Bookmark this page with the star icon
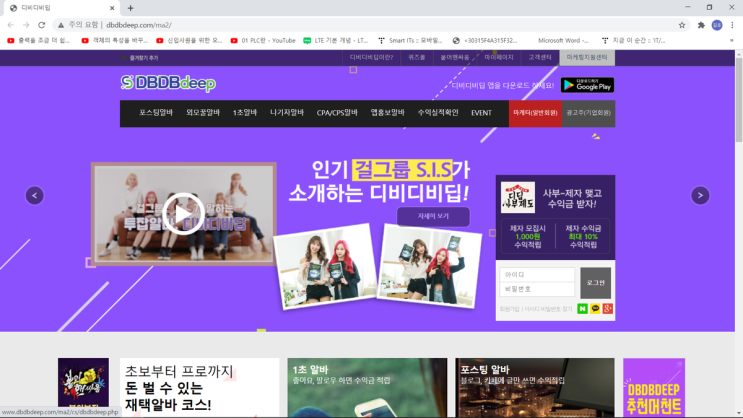The width and height of the screenshot is (743, 418). [x=682, y=25]
